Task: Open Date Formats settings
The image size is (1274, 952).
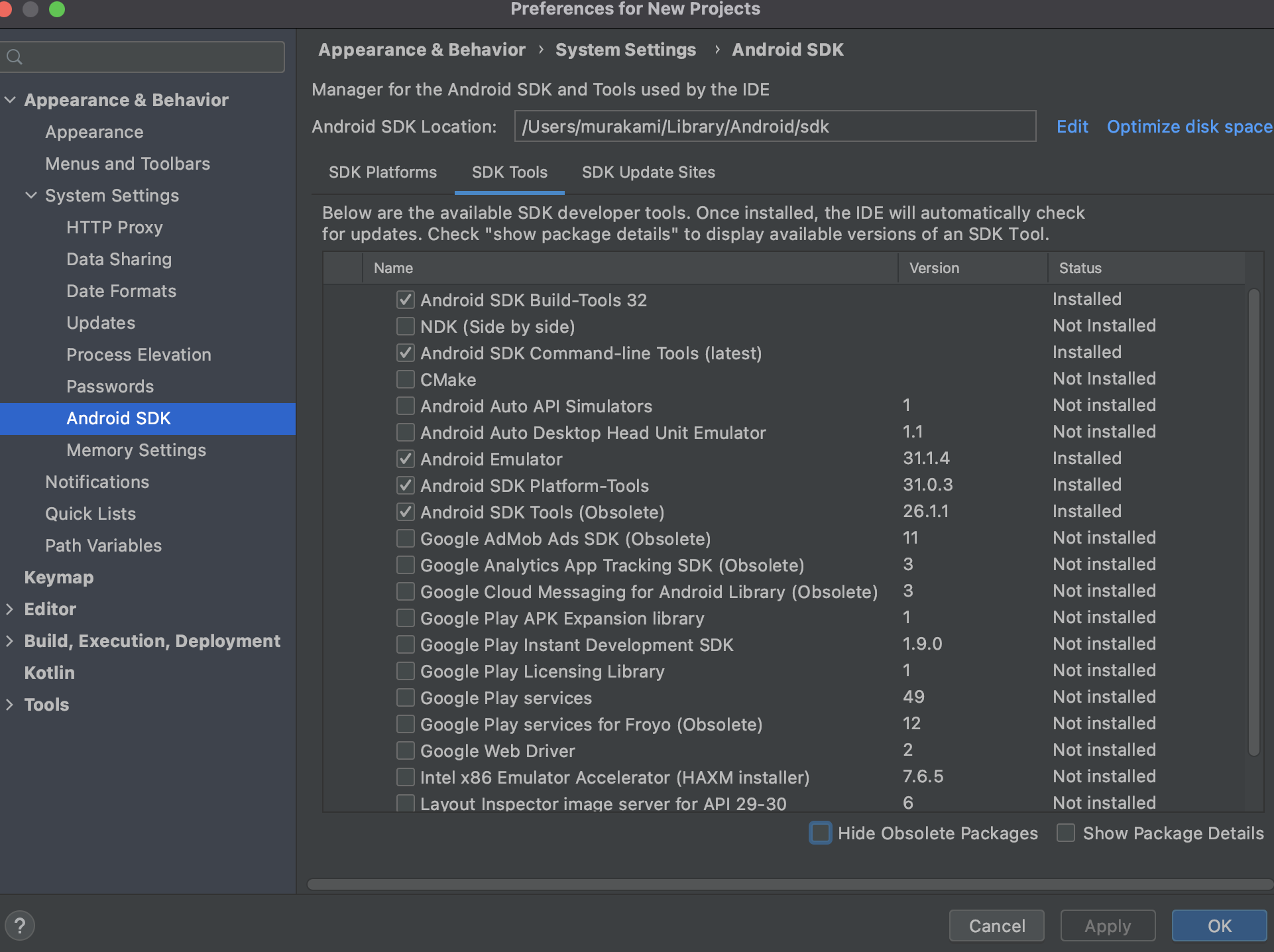Action: coord(121,291)
